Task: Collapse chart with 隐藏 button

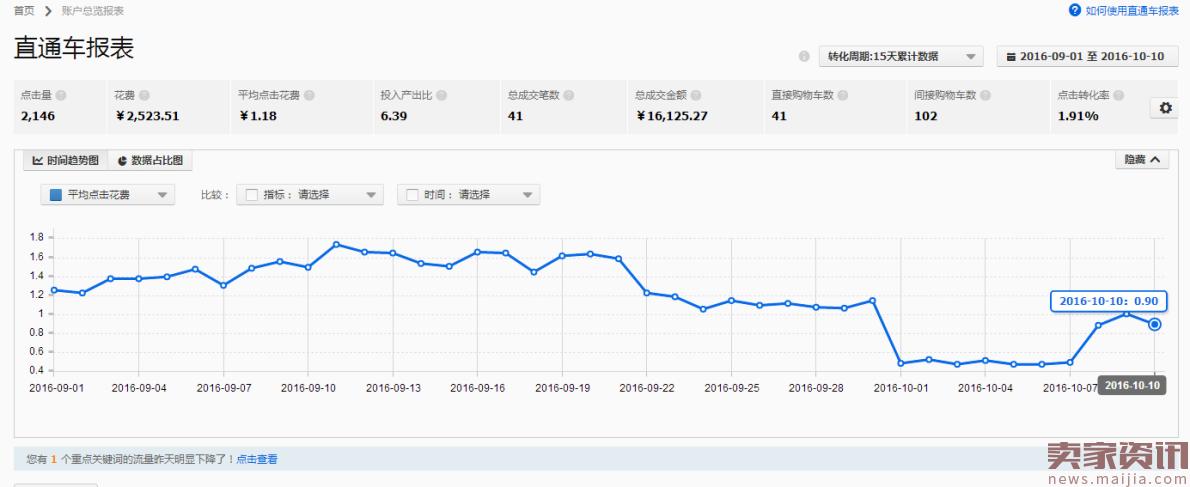Action: point(1142,159)
